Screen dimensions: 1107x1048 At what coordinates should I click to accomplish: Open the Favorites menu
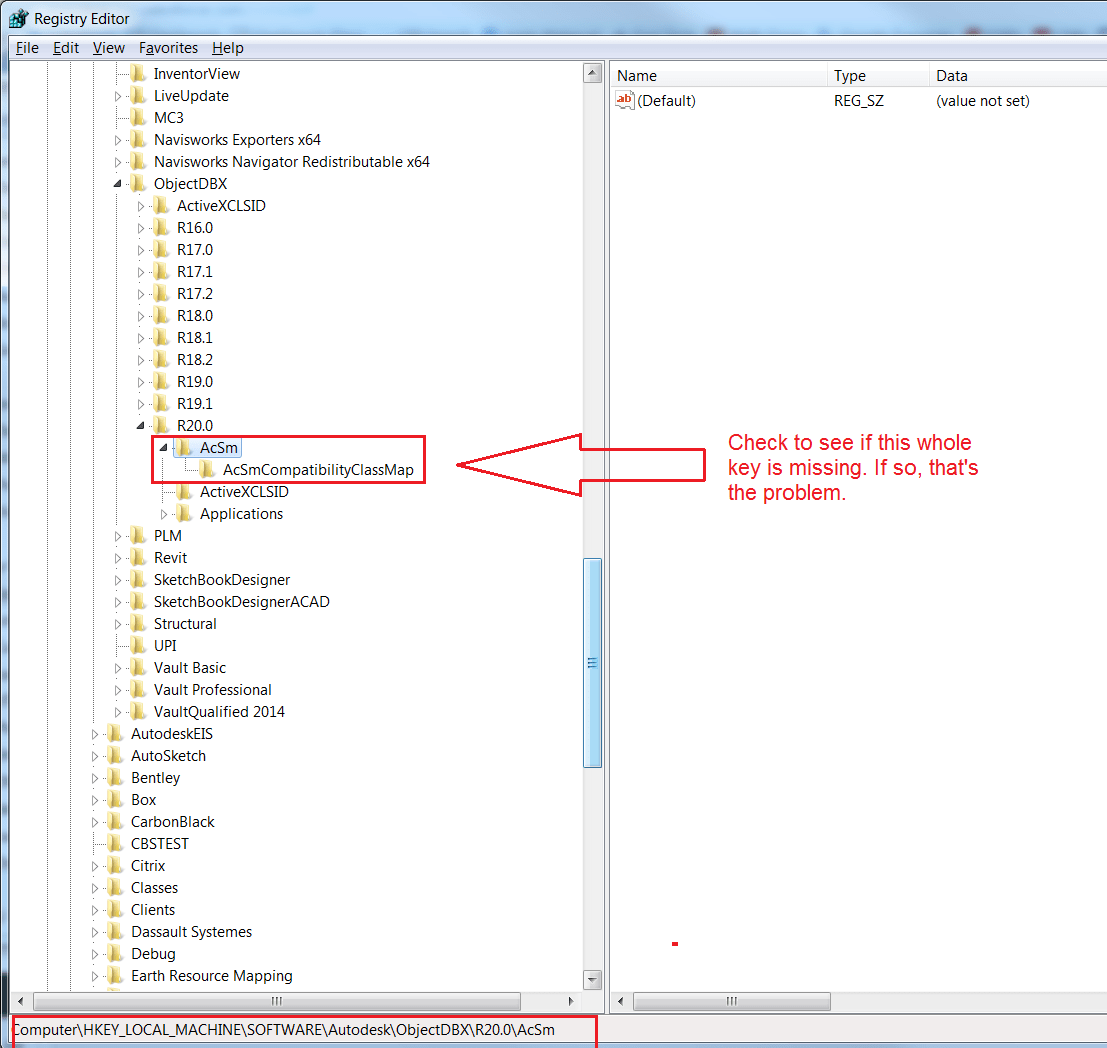[x=168, y=48]
